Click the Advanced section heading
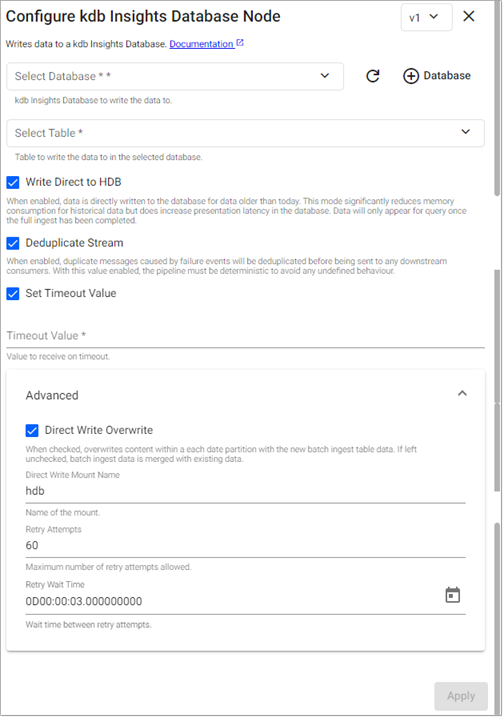This screenshot has height=718, width=504. pos(52,395)
